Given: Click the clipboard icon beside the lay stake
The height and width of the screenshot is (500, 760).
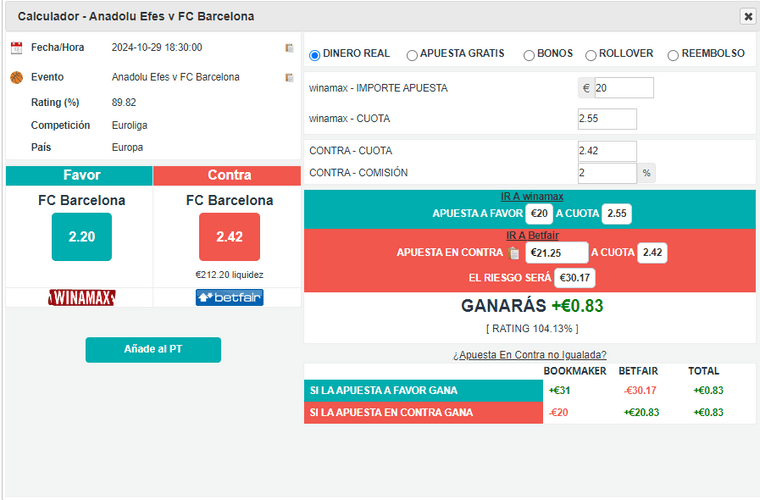Looking at the screenshot, I should [514, 253].
